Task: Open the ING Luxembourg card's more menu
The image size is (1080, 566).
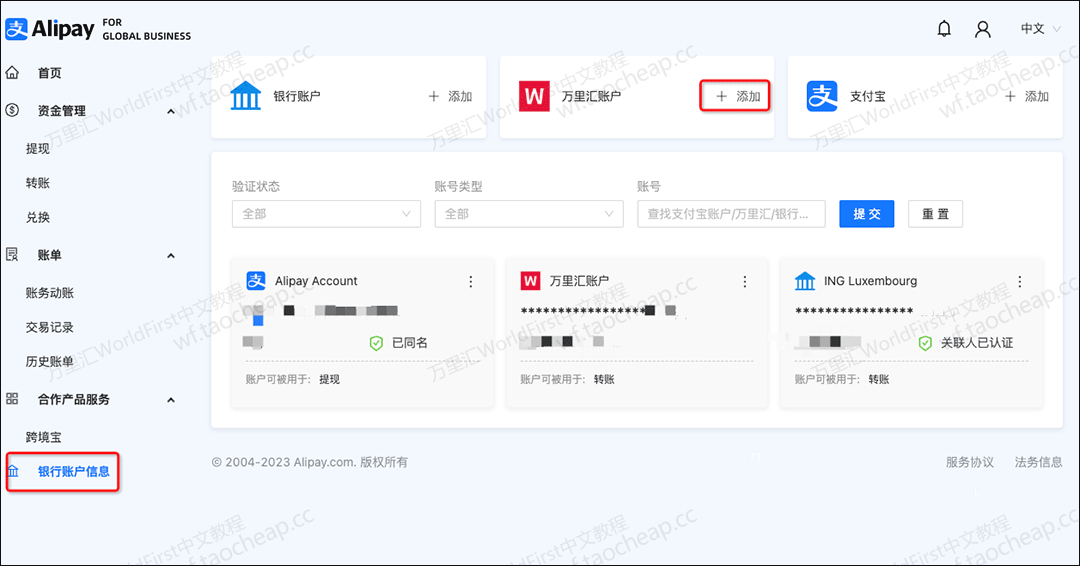Action: (x=1019, y=282)
